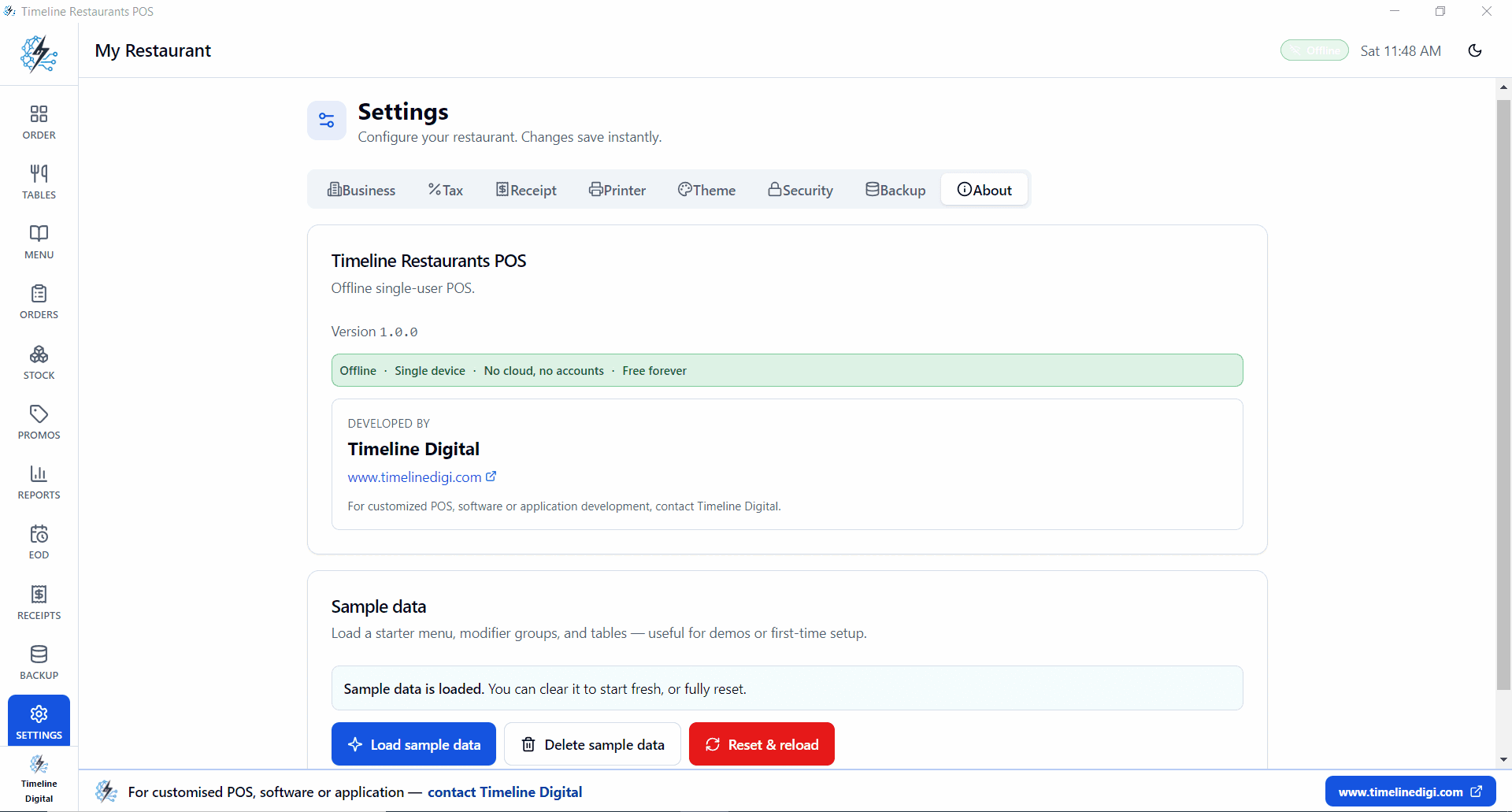Switch to the Printer tab
Viewport: 1512px width, 812px height.
pyautogui.click(x=617, y=190)
